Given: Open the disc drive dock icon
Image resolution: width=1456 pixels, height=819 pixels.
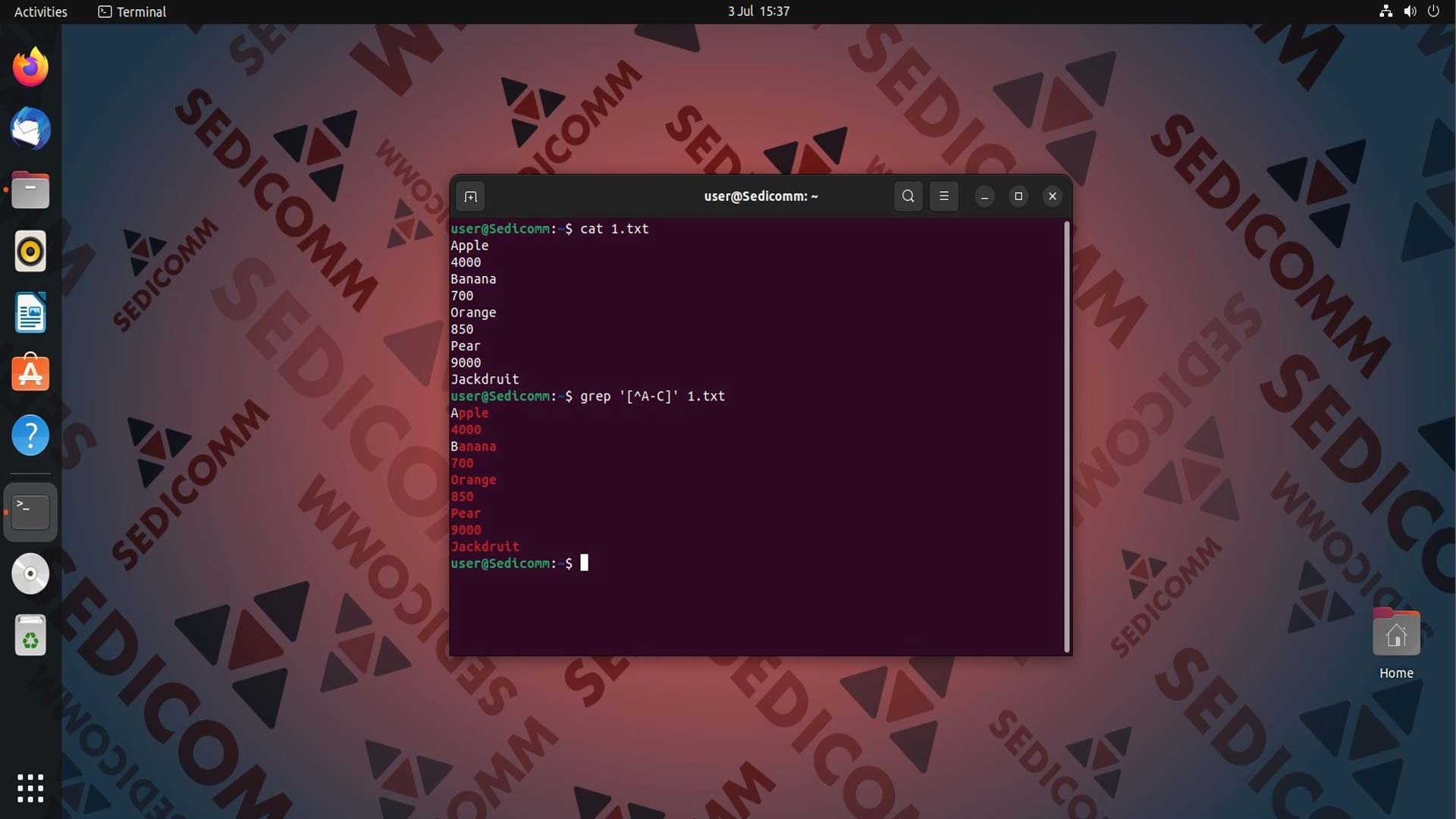Looking at the screenshot, I should [x=30, y=574].
